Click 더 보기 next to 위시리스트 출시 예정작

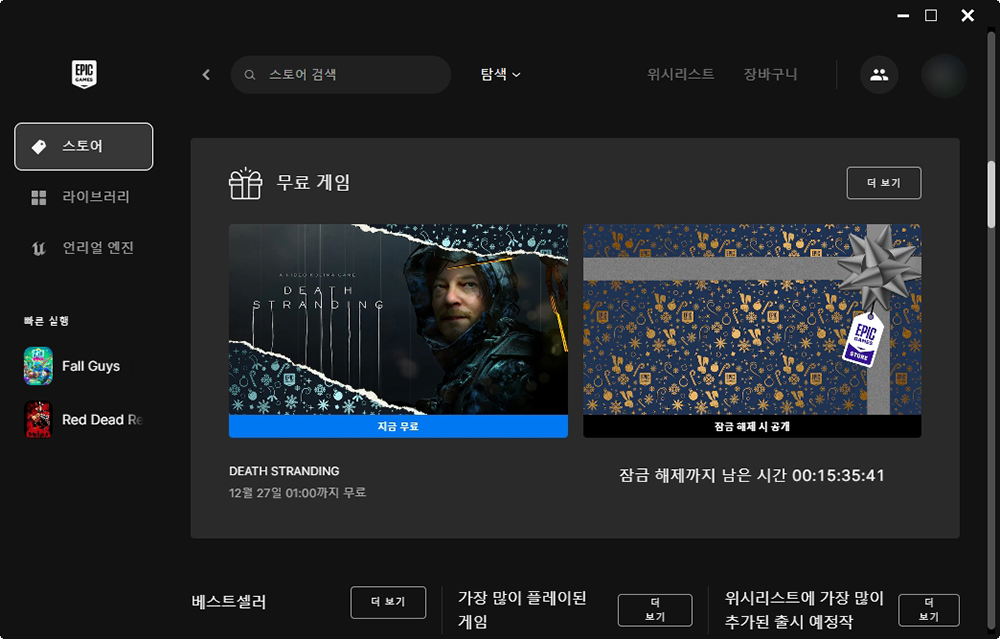[x=929, y=610]
